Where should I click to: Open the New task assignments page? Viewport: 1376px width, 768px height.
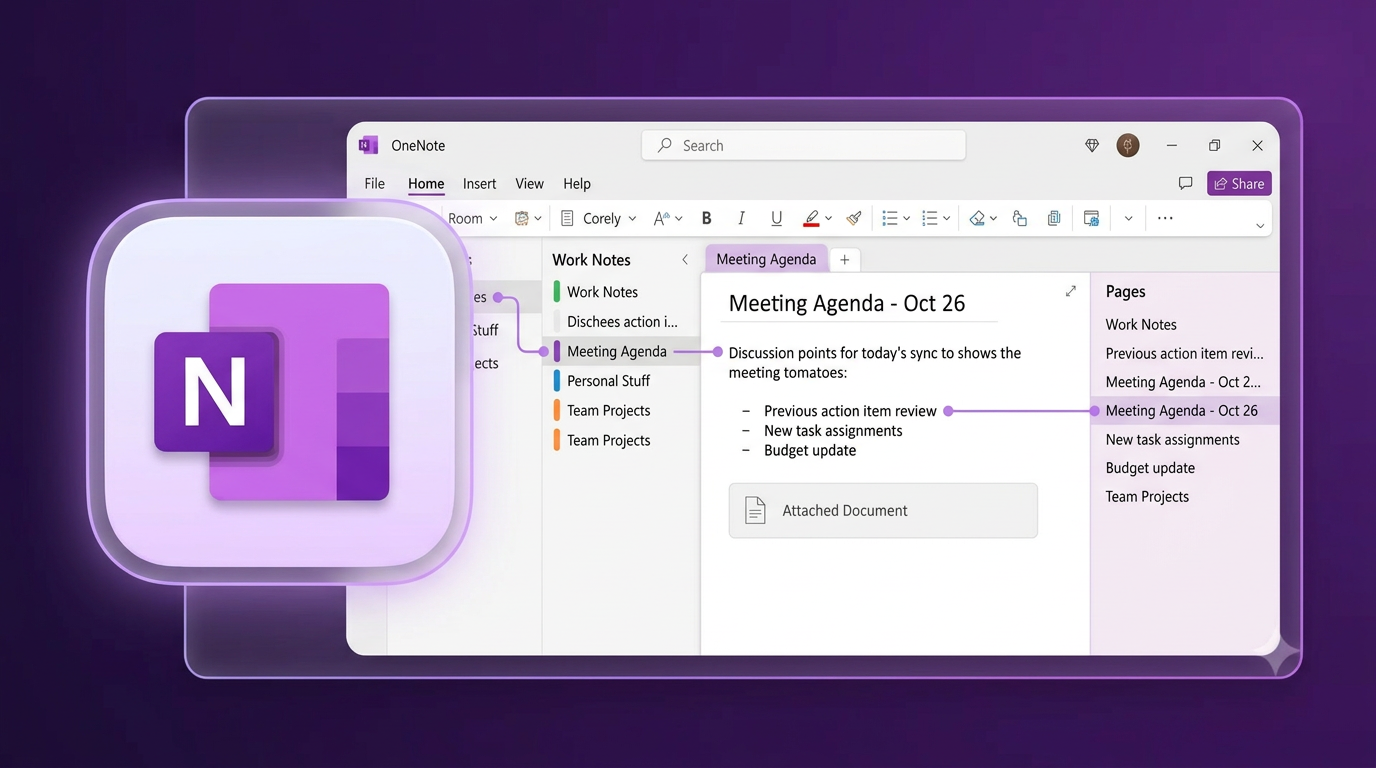click(1172, 439)
